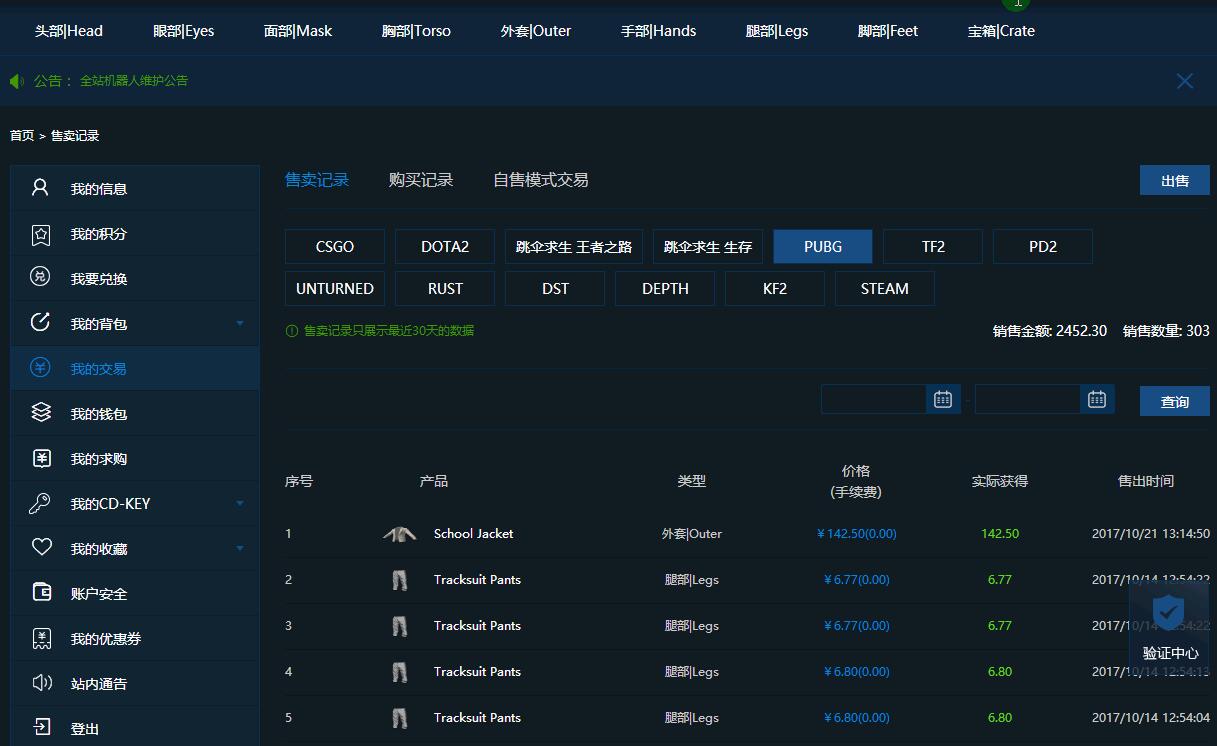Filter records by TF2
The width and height of the screenshot is (1217, 746).
pos(933,247)
